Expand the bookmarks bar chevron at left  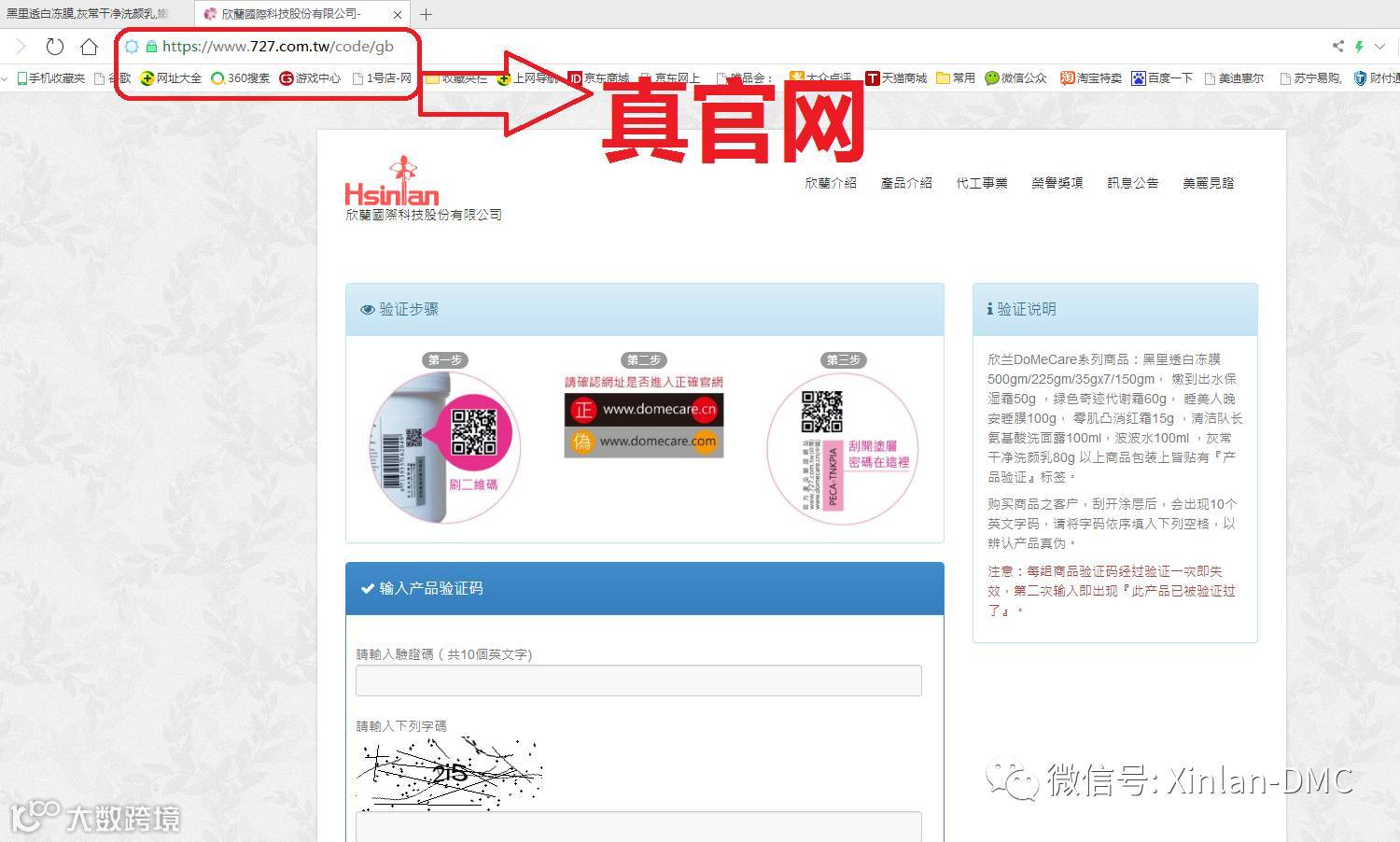pyautogui.click(x=6, y=78)
